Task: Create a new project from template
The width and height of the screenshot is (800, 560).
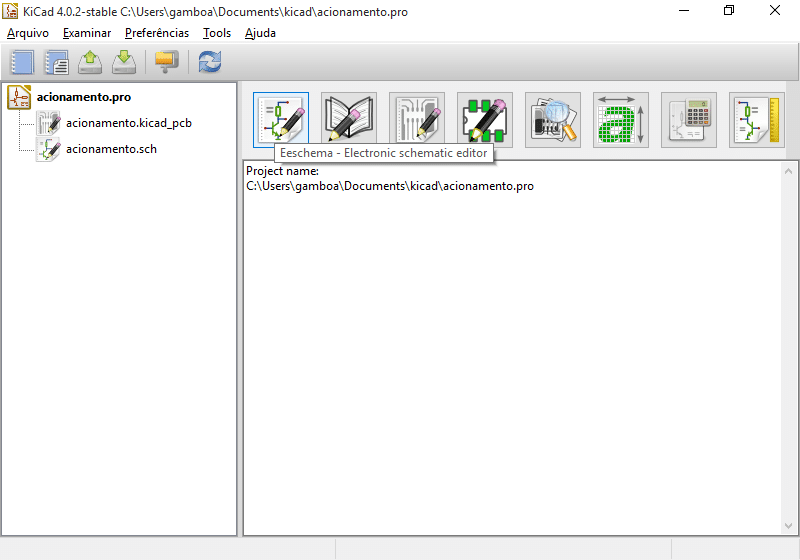Action: (x=56, y=62)
